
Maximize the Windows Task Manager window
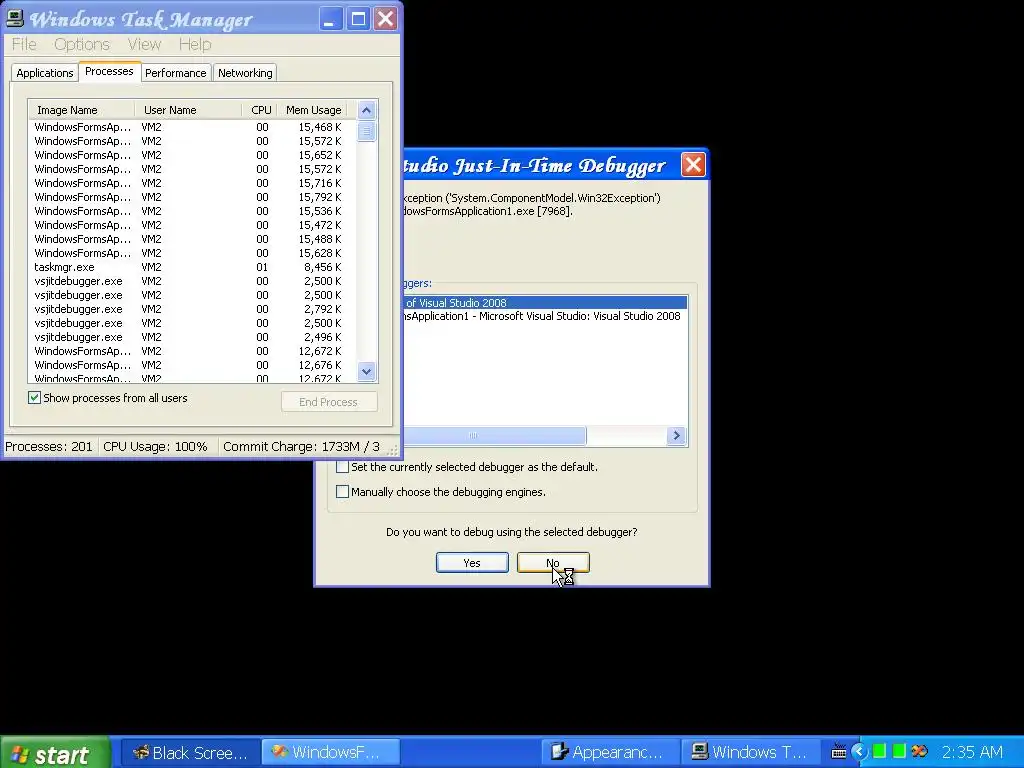(358, 18)
